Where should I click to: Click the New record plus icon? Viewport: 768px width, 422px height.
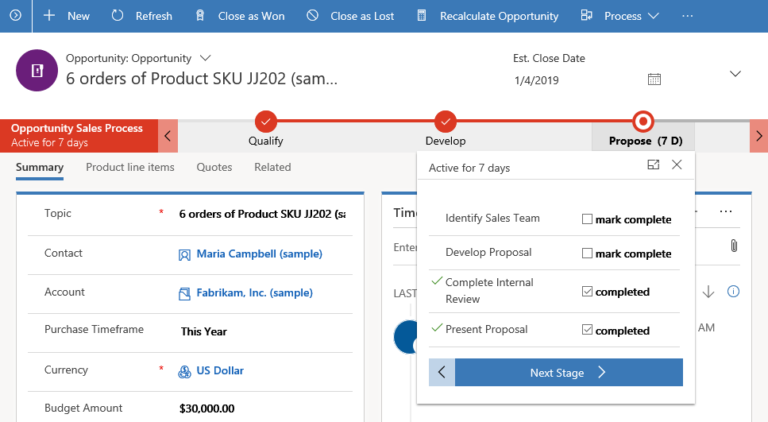pyautogui.click(x=49, y=16)
